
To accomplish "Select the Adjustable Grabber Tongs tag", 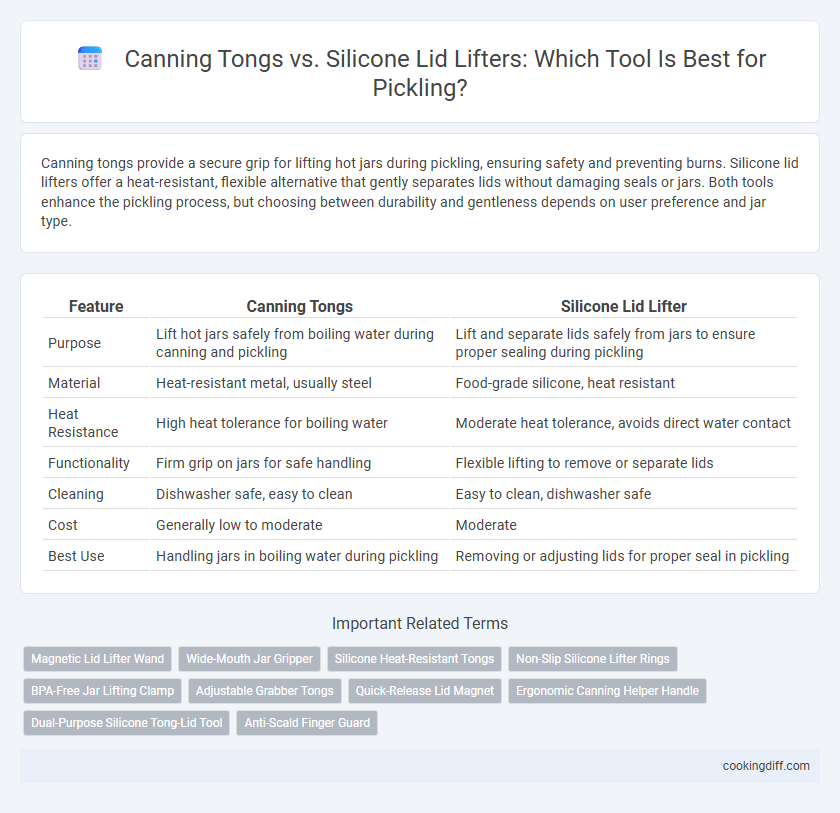I will click(265, 691).
